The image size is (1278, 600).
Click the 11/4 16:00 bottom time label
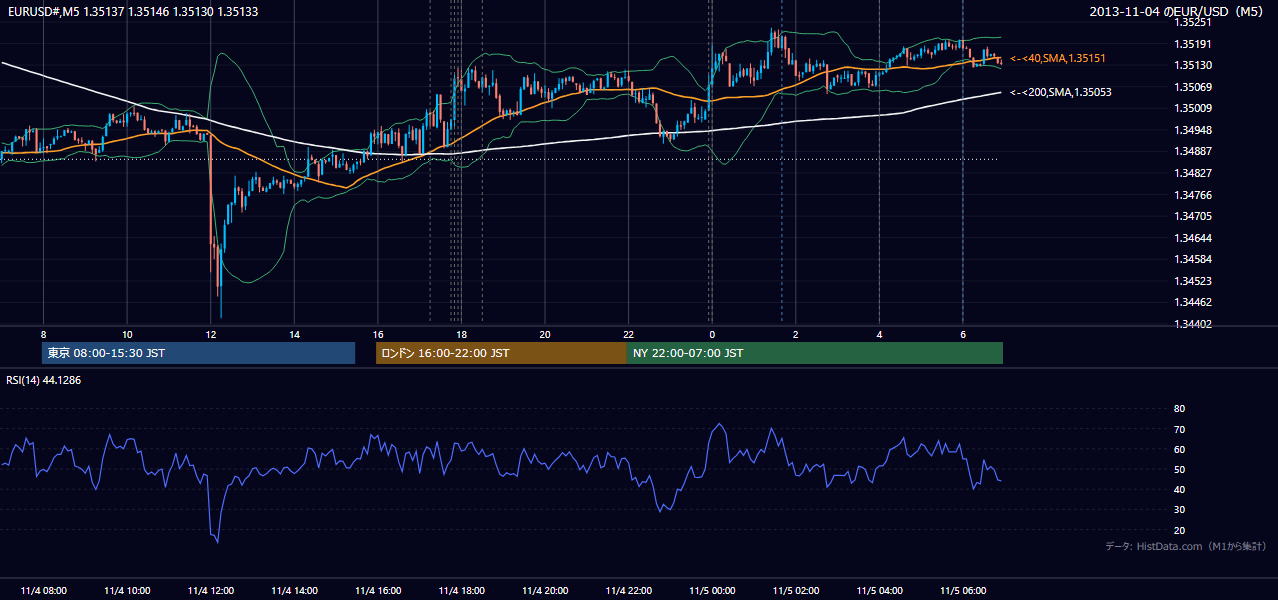[x=378, y=591]
